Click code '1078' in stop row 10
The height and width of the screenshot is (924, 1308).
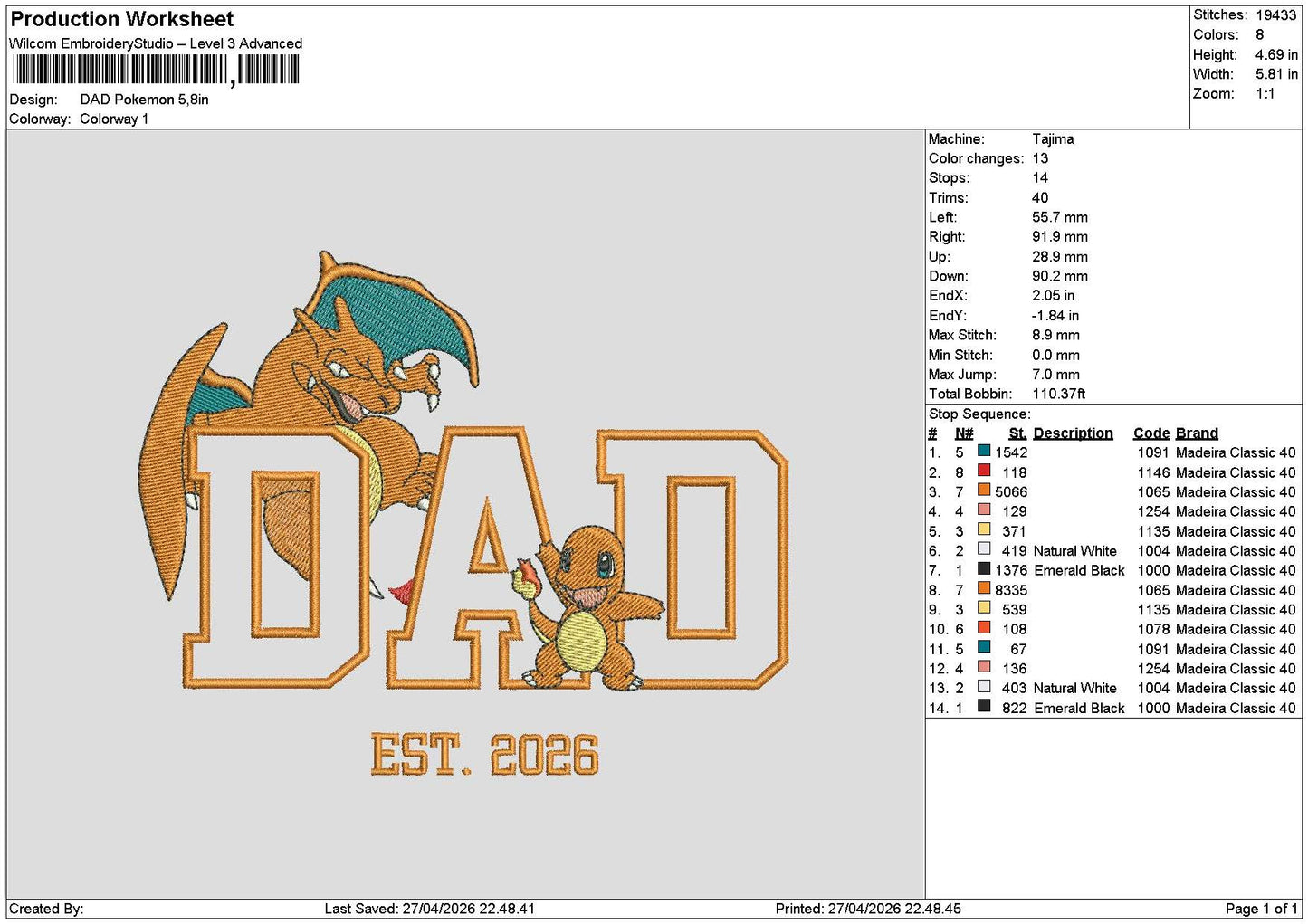(1153, 630)
